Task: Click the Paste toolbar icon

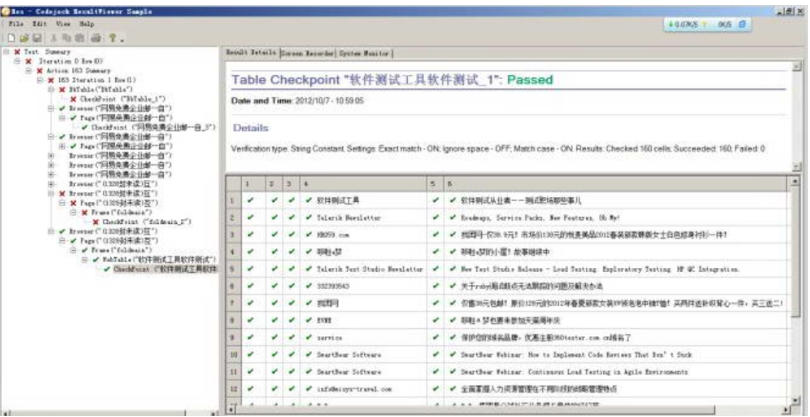Action: click(x=78, y=37)
